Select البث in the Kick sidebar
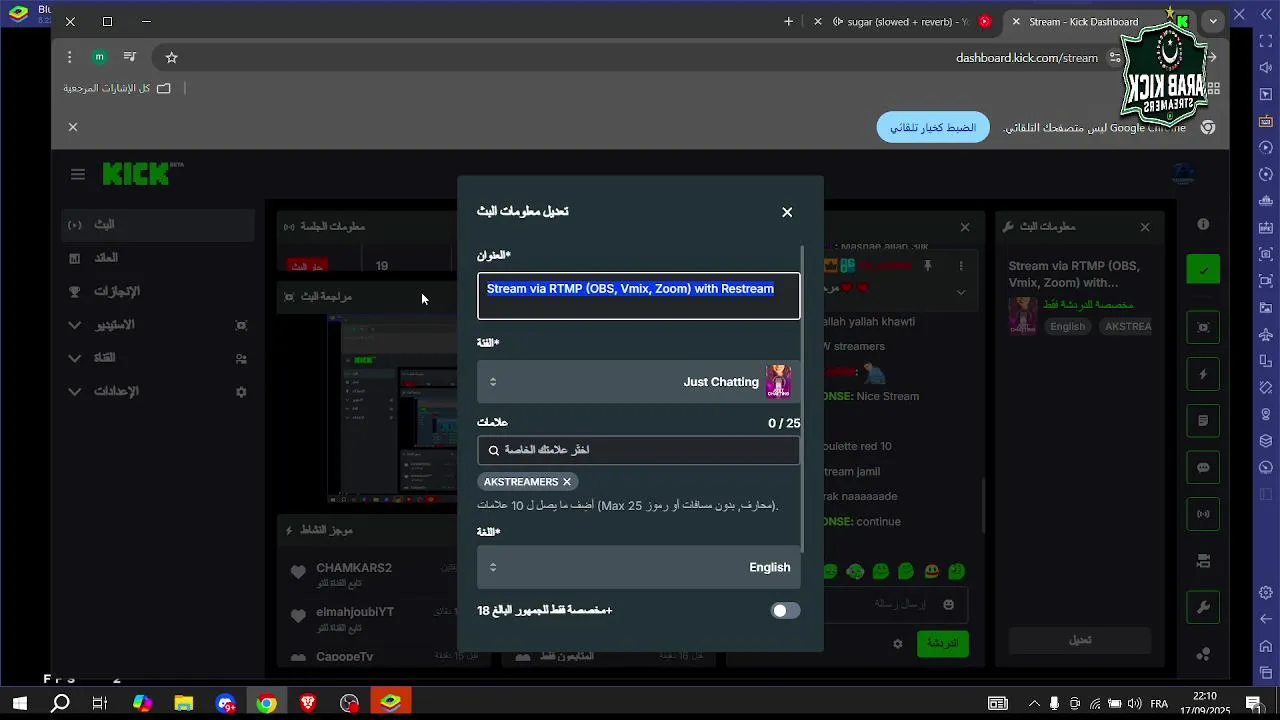The height and width of the screenshot is (720, 1280). (158, 225)
